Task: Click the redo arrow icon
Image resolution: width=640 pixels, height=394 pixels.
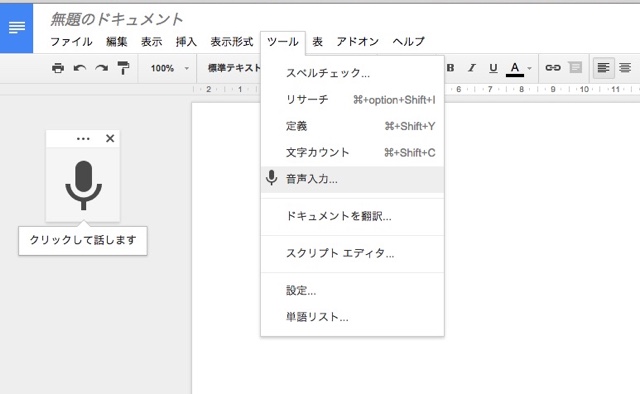Action: click(102, 68)
